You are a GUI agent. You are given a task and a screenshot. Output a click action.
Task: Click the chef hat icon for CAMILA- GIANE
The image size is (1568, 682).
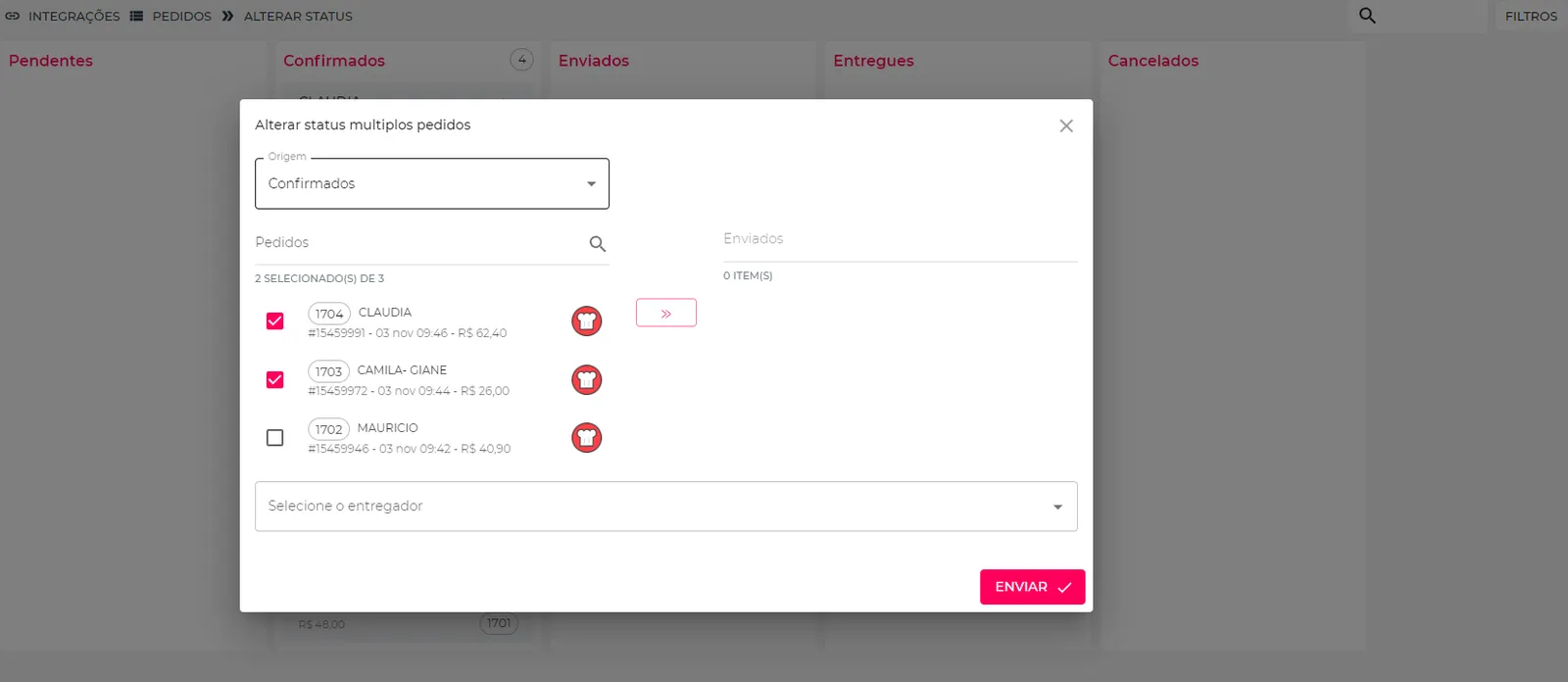(587, 379)
